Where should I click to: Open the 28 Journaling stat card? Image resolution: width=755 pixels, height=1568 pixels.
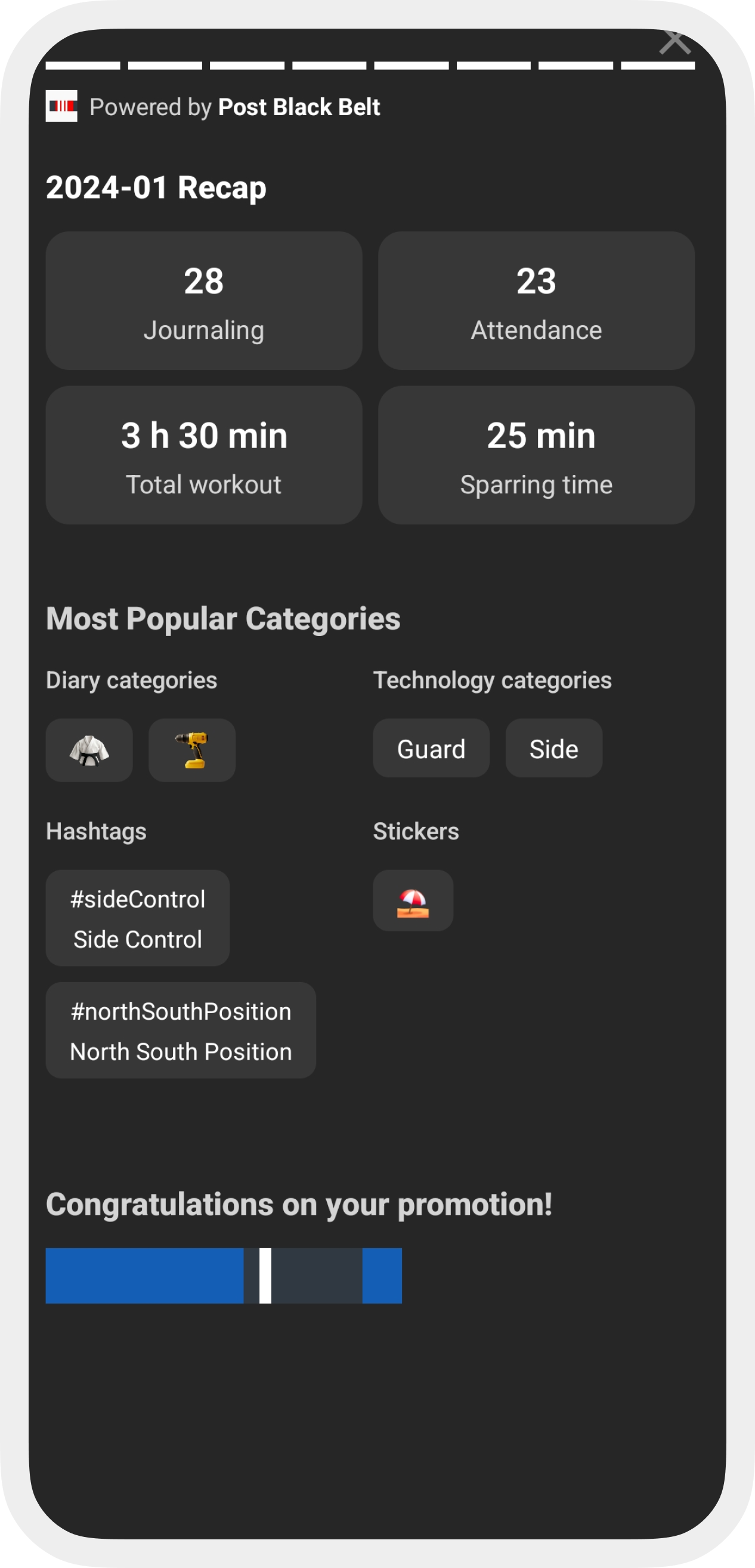[x=204, y=301]
